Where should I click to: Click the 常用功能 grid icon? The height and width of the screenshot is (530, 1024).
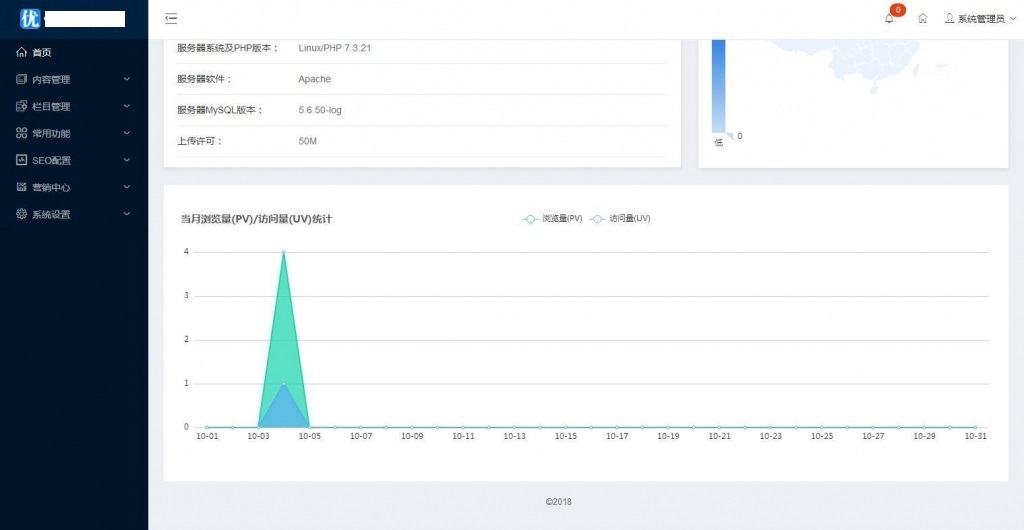pyautogui.click(x=22, y=133)
